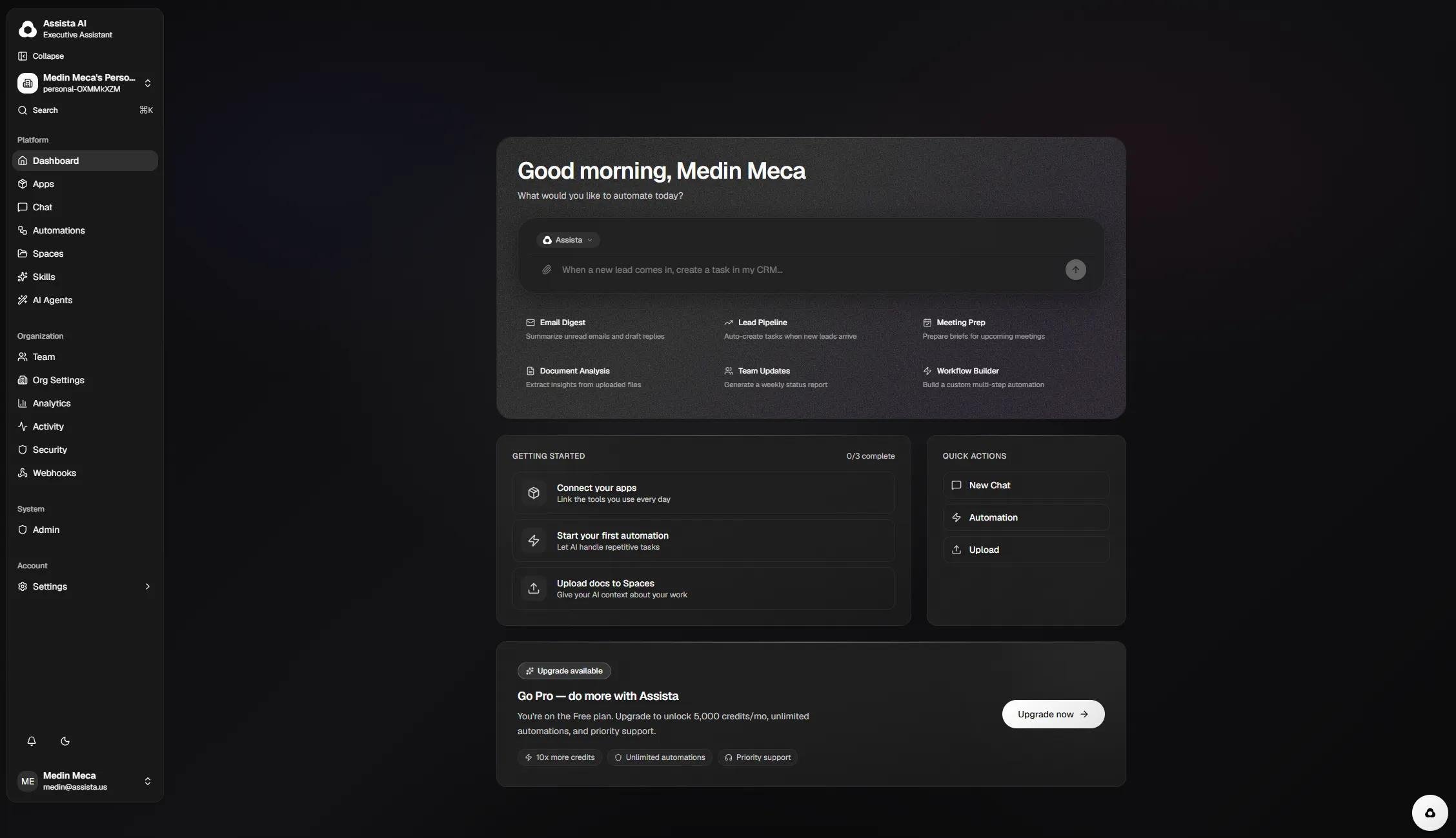The height and width of the screenshot is (838, 1456).
Task: Expand the Medin Meca's Personal workspace switcher
Action: click(85, 83)
